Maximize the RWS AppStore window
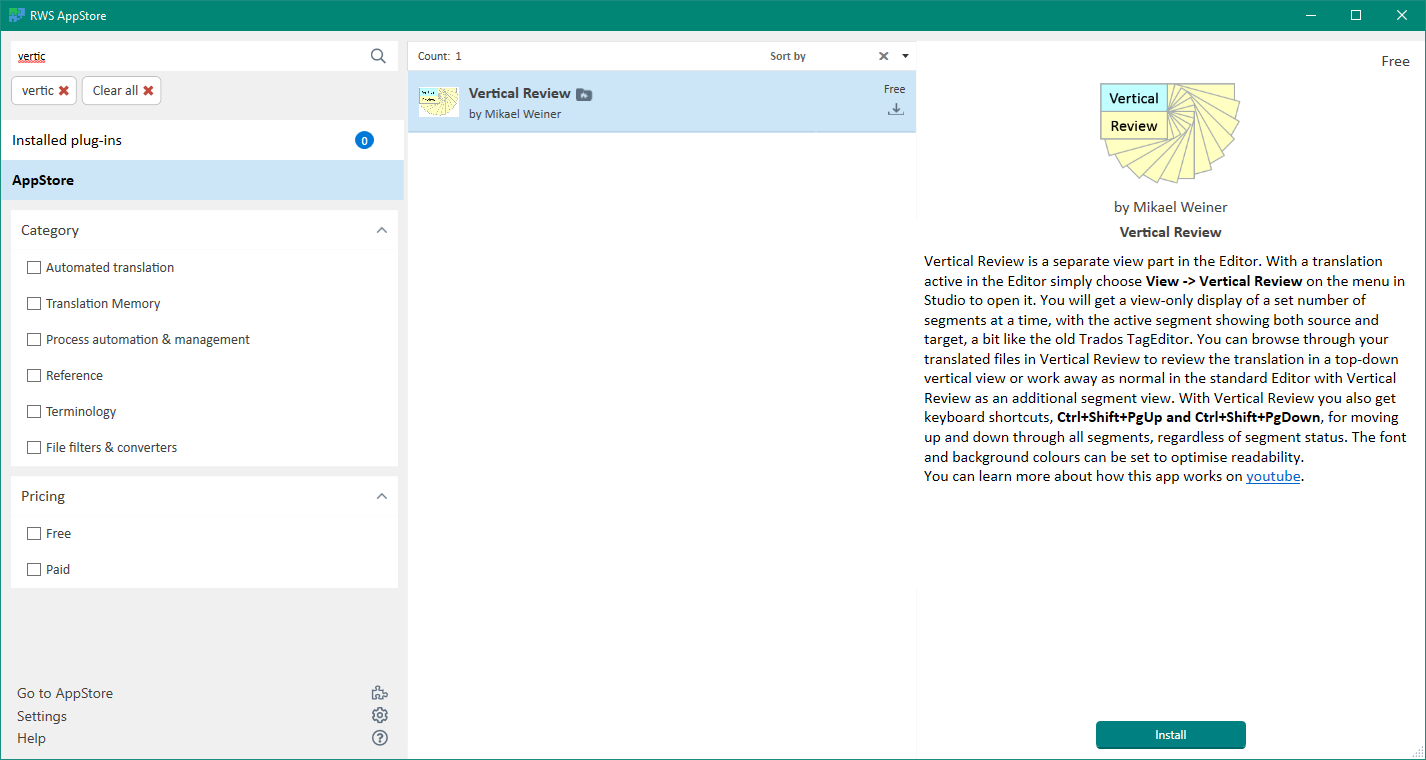This screenshot has height=760, width=1426. [1356, 15]
